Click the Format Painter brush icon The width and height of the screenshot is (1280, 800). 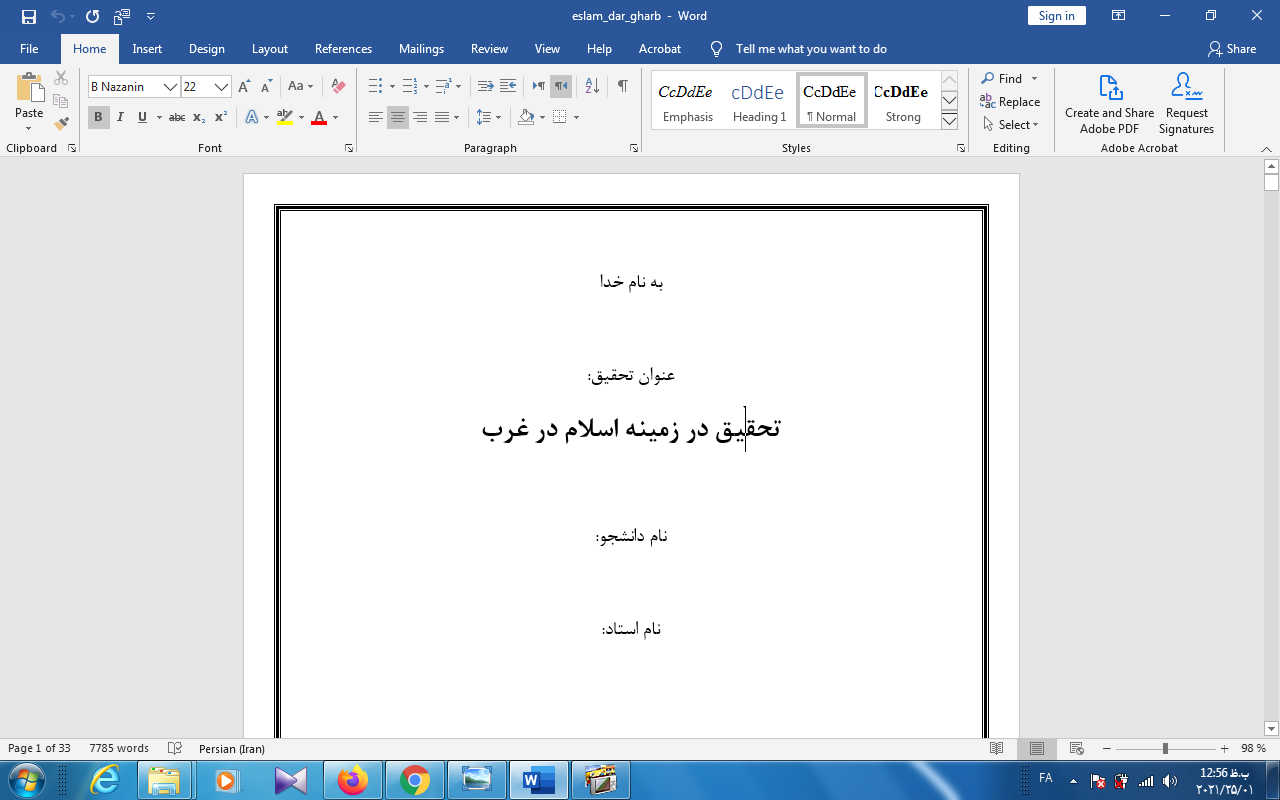(x=61, y=124)
